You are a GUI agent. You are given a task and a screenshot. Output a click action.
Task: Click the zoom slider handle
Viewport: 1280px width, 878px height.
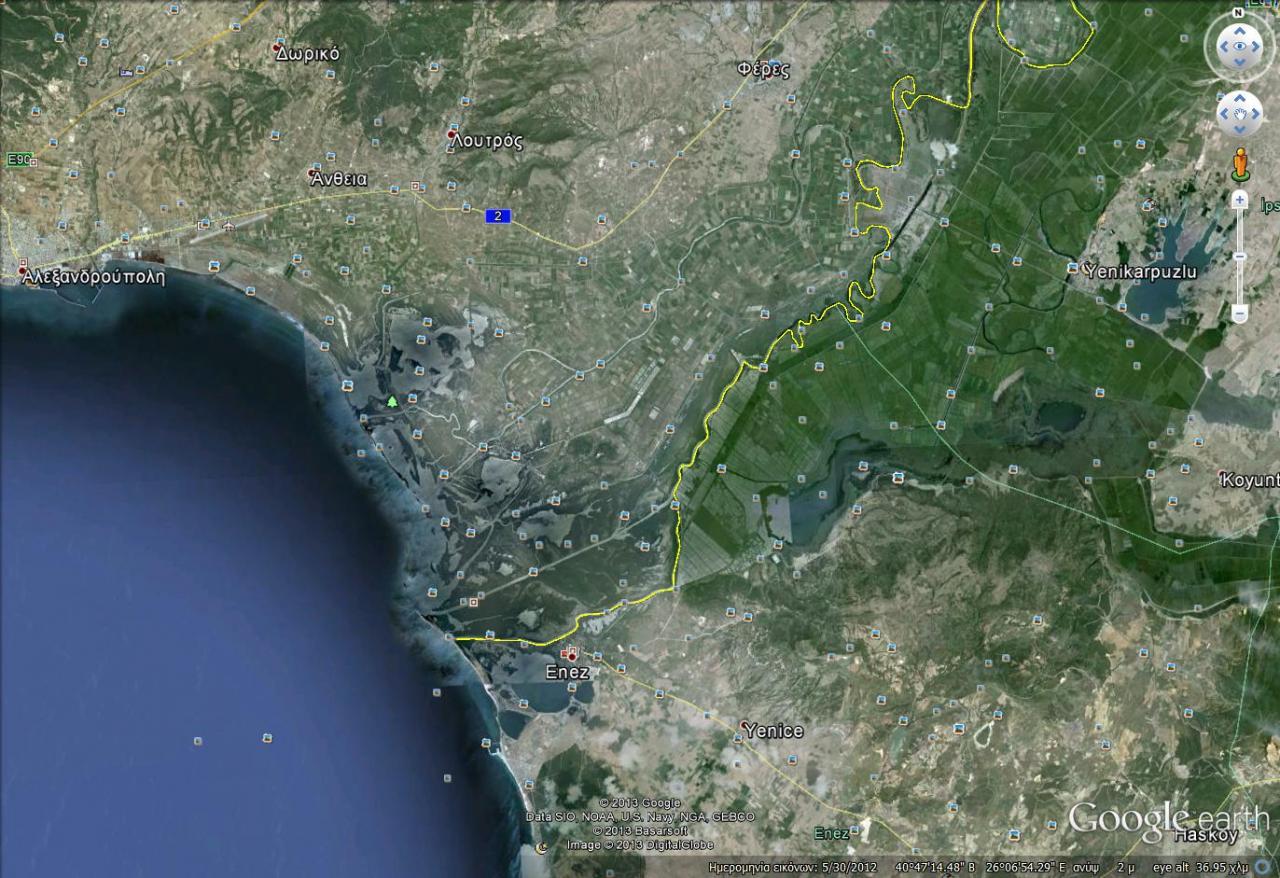click(1240, 257)
